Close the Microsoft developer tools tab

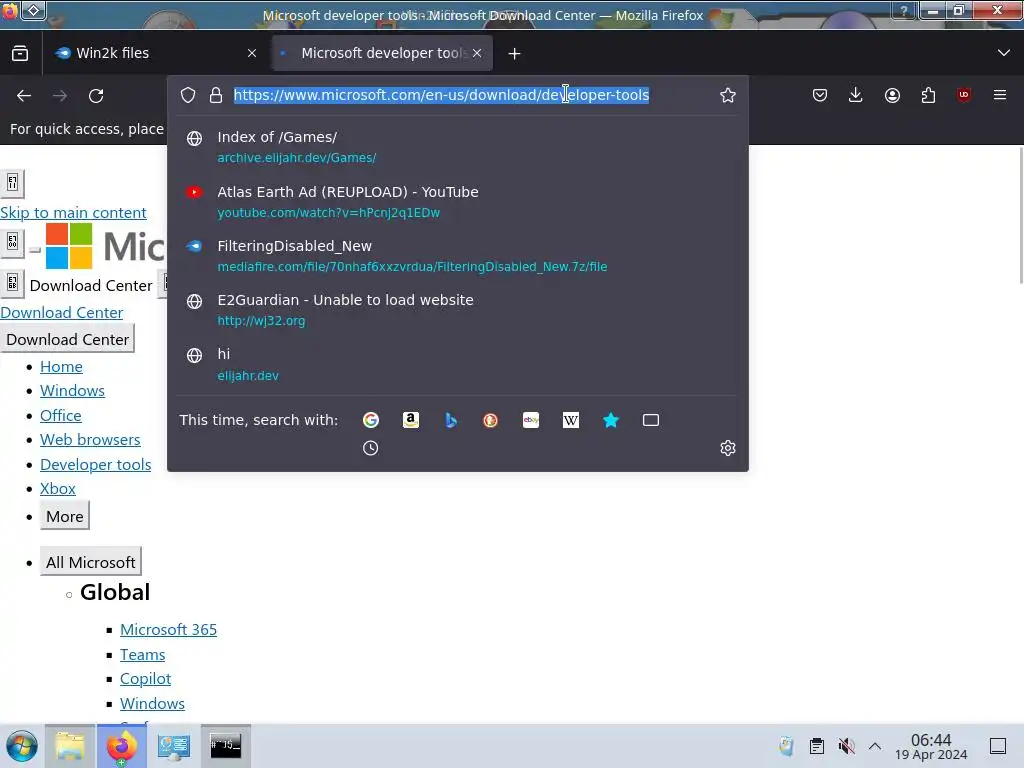point(477,54)
